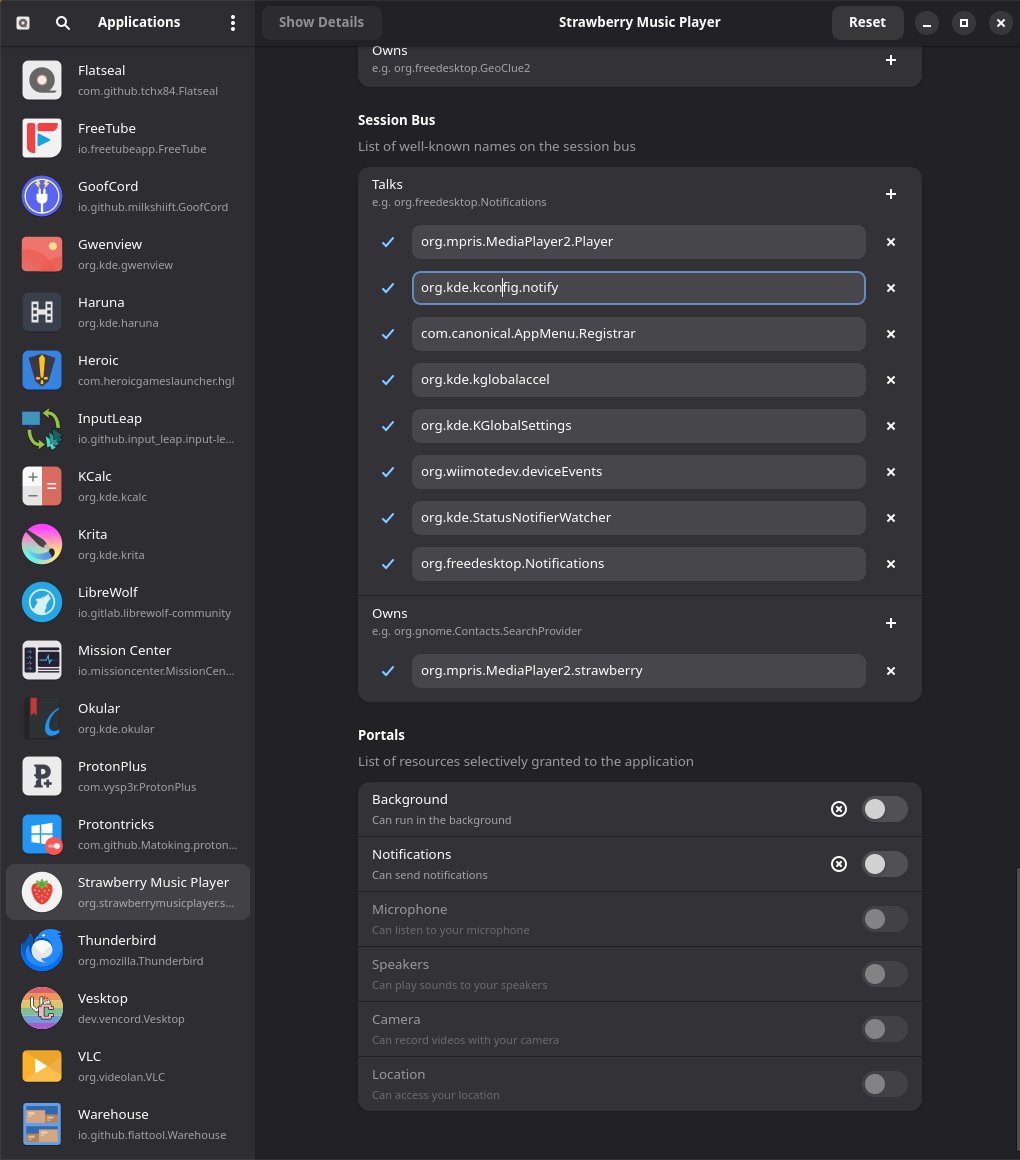Uncheck the com.canonical.AppMenu.Registrar checkmark
This screenshot has width=1020, height=1160.
pyautogui.click(x=388, y=334)
